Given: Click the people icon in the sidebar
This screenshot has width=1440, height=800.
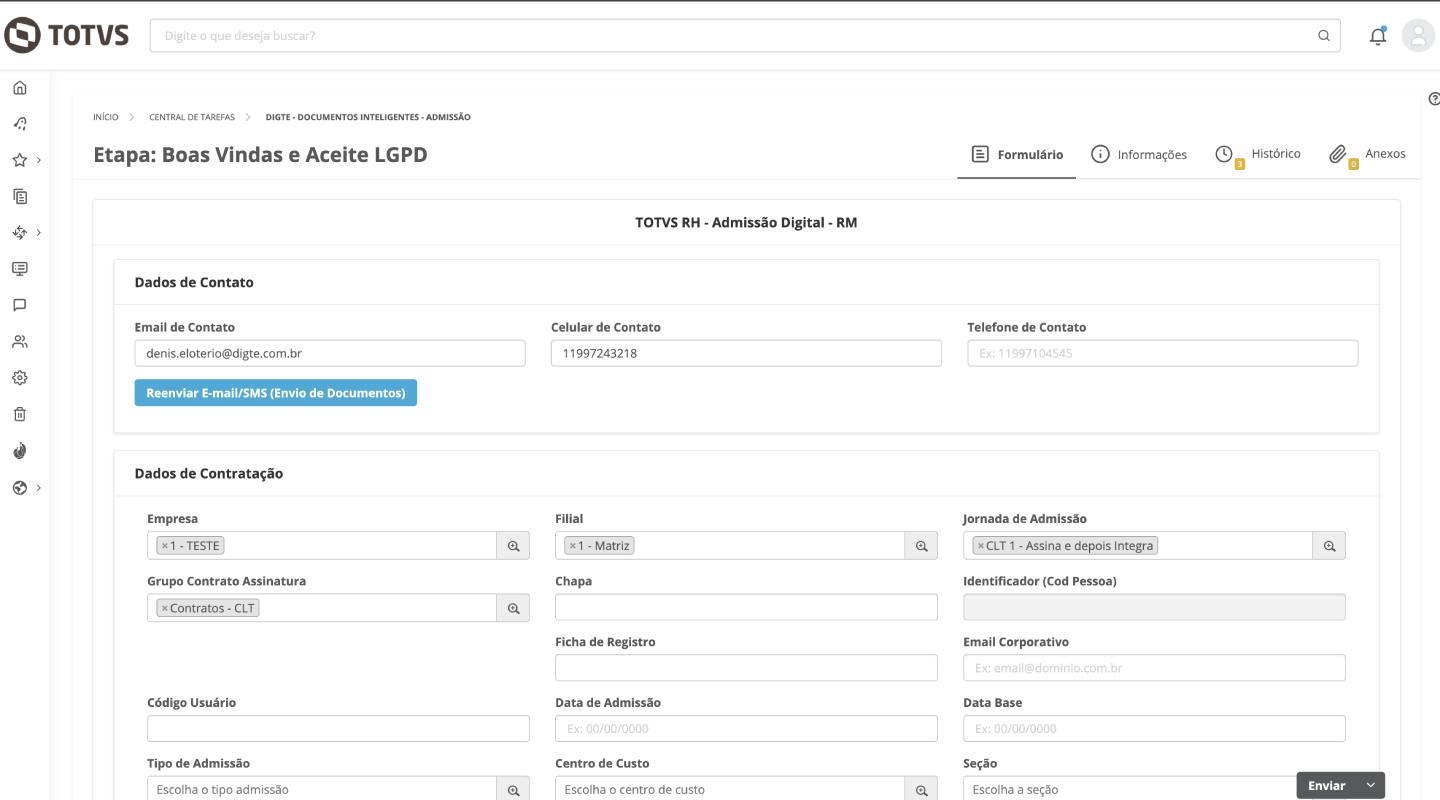Looking at the screenshot, I should [19, 342].
